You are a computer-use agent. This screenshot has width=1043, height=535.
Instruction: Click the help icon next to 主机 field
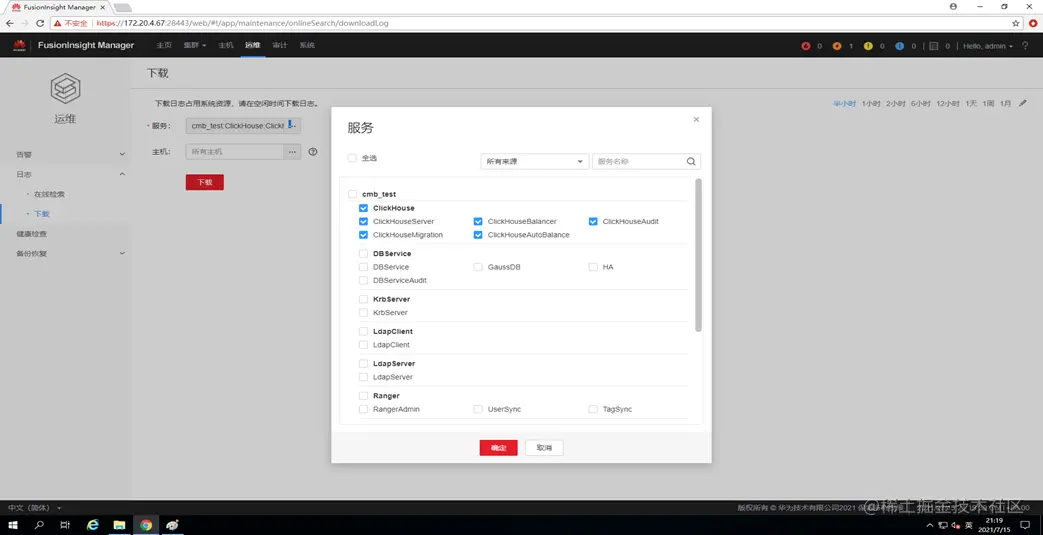click(313, 152)
